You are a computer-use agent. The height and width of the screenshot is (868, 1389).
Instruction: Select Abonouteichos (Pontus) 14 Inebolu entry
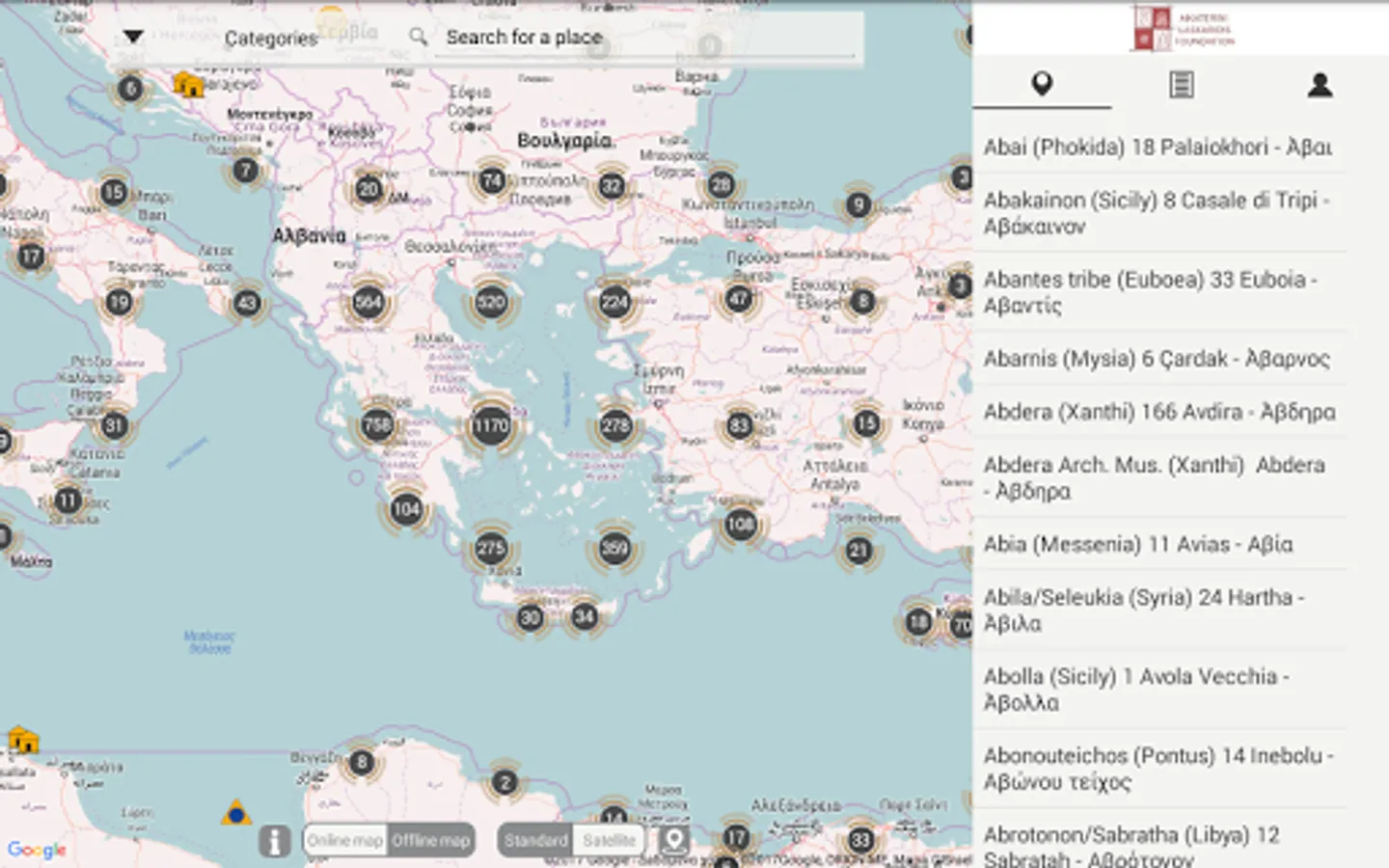coord(1159,768)
